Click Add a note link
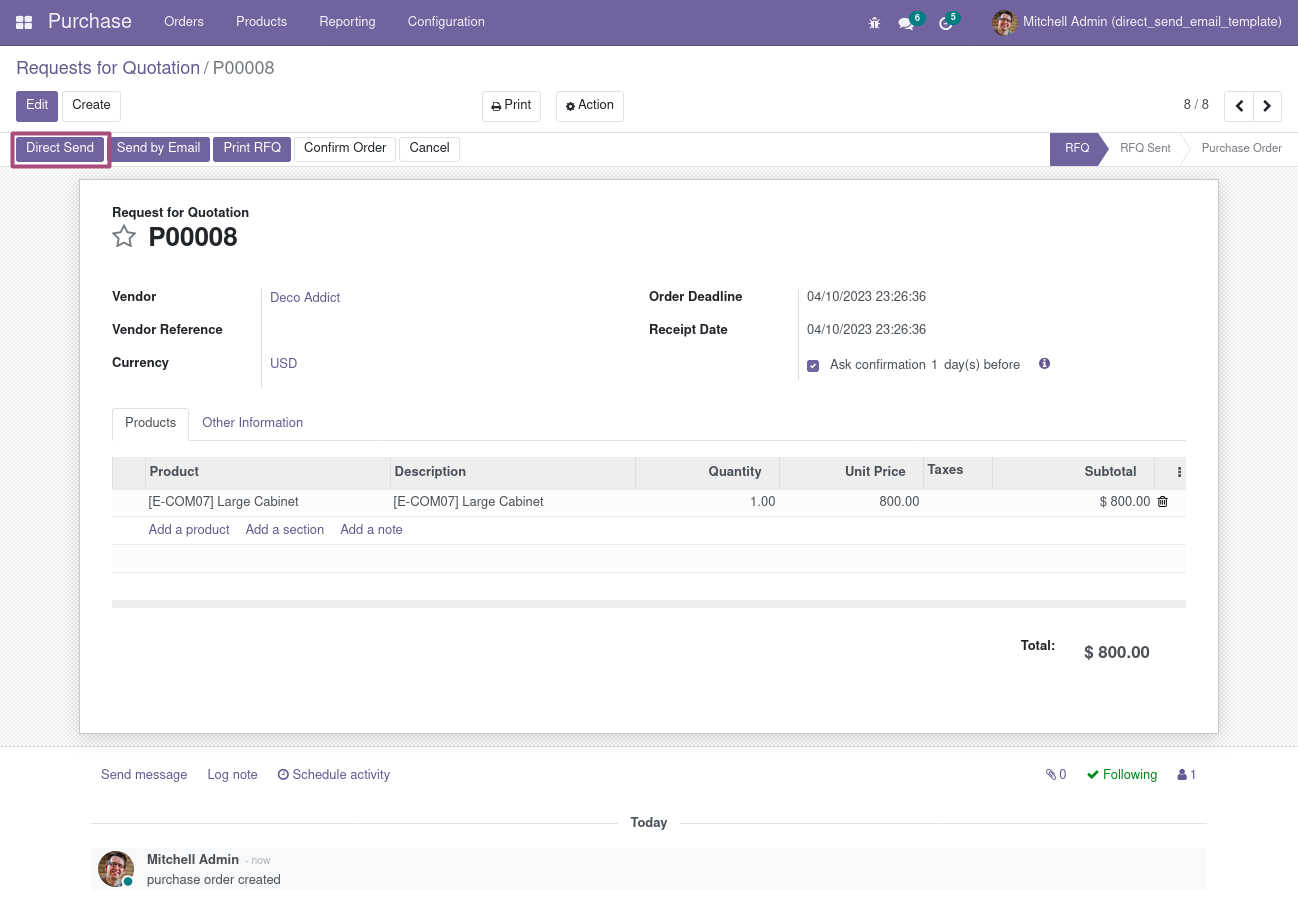The image size is (1298, 916). [x=371, y=530]
